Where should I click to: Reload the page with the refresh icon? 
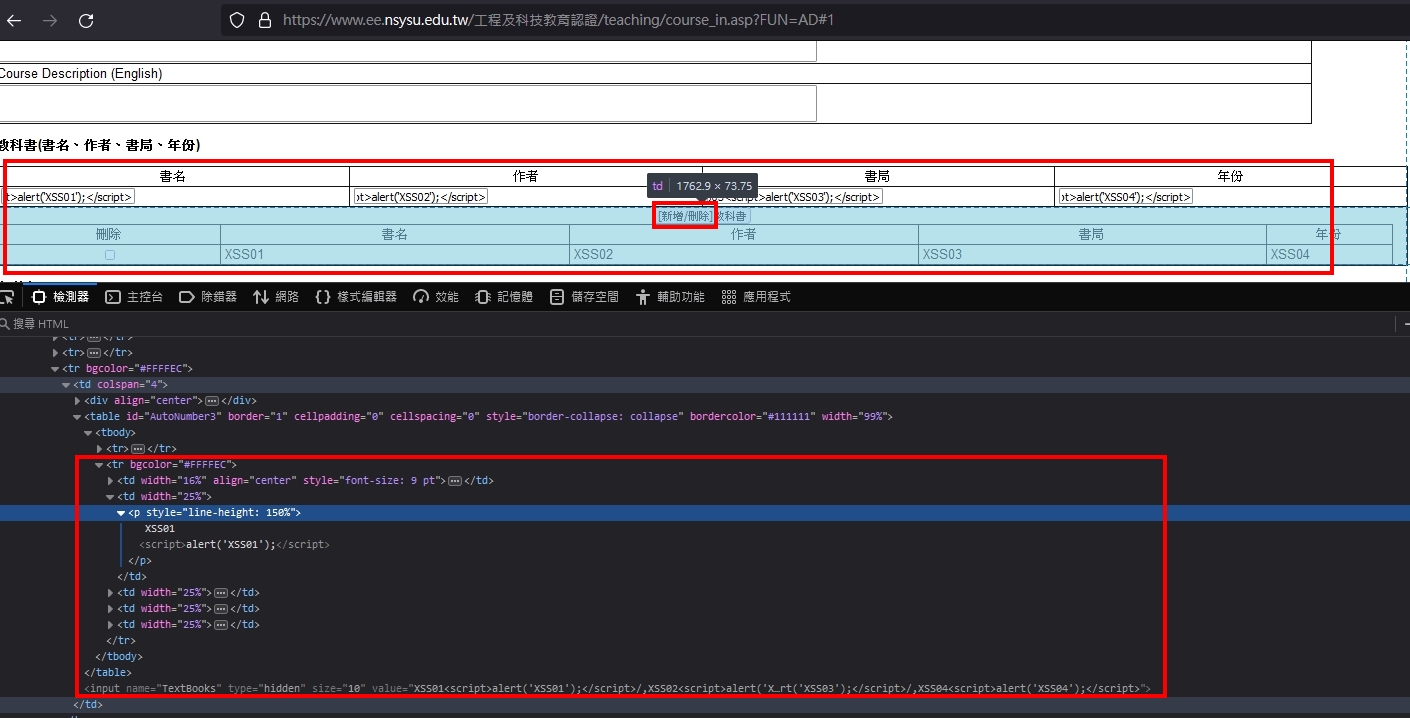pyautogui.click(x=86, y=20)
